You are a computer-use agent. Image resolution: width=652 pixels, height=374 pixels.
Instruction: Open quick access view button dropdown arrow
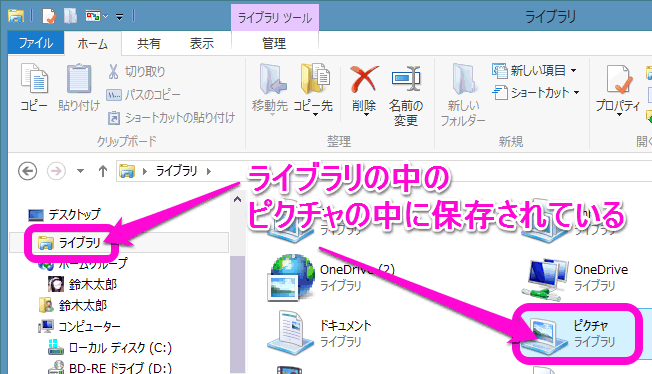pyautogui.click(x=106, y=17)
